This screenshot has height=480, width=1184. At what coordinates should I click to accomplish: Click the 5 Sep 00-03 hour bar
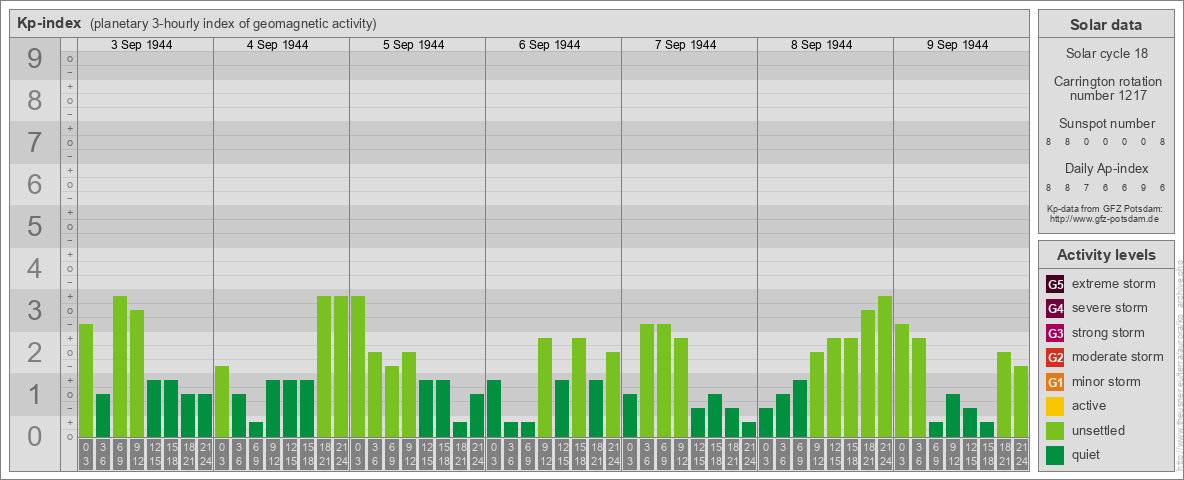[358, 366]
